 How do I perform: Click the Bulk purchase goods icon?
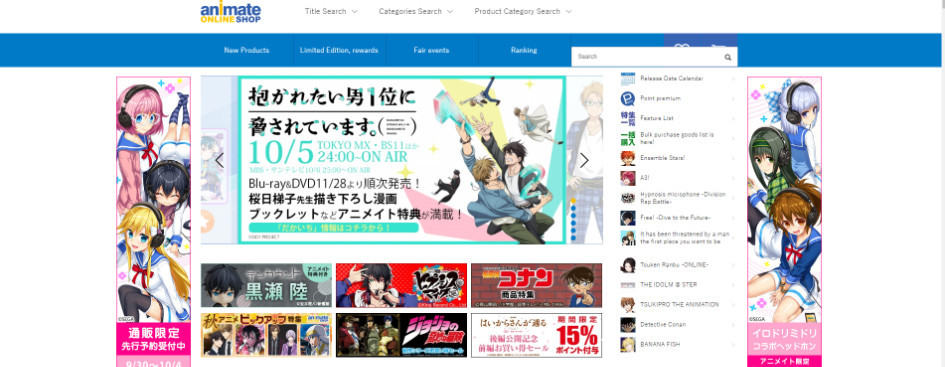point(628,138)
